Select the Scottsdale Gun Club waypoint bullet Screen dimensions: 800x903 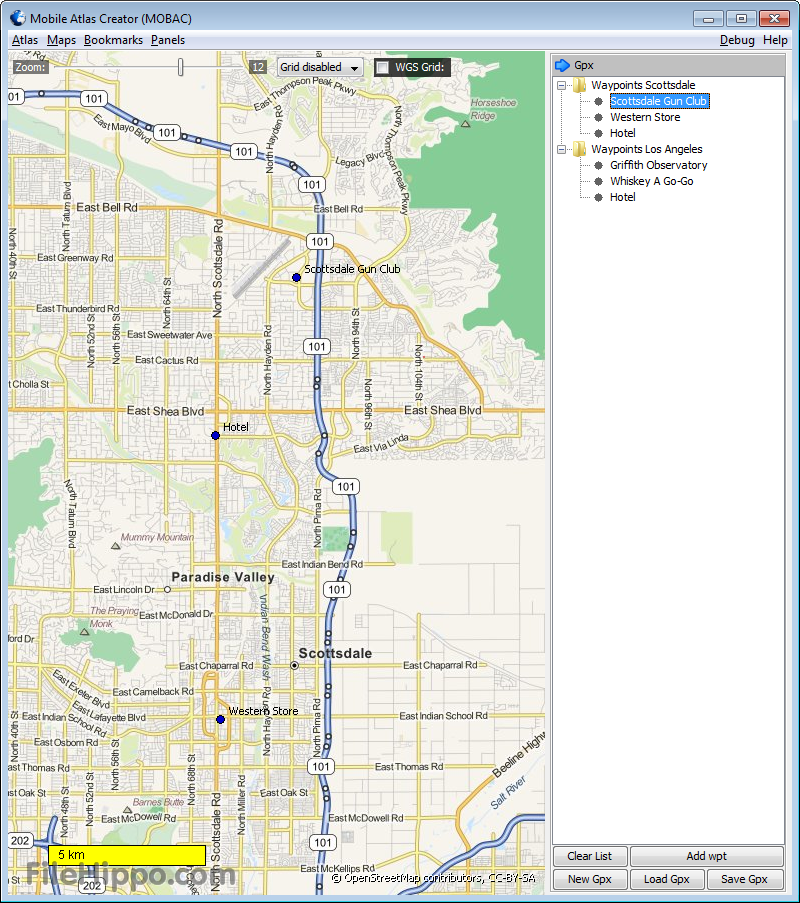596,100
